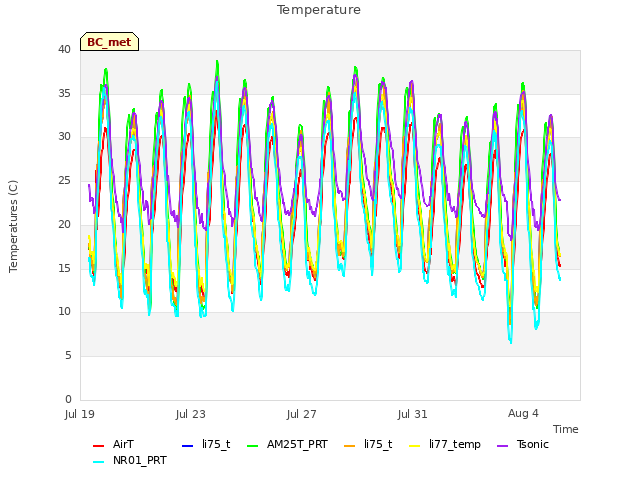Viewport: 640px width, 480px height.
Task: Click the 15 y-axis tick label
Action: 64,268
